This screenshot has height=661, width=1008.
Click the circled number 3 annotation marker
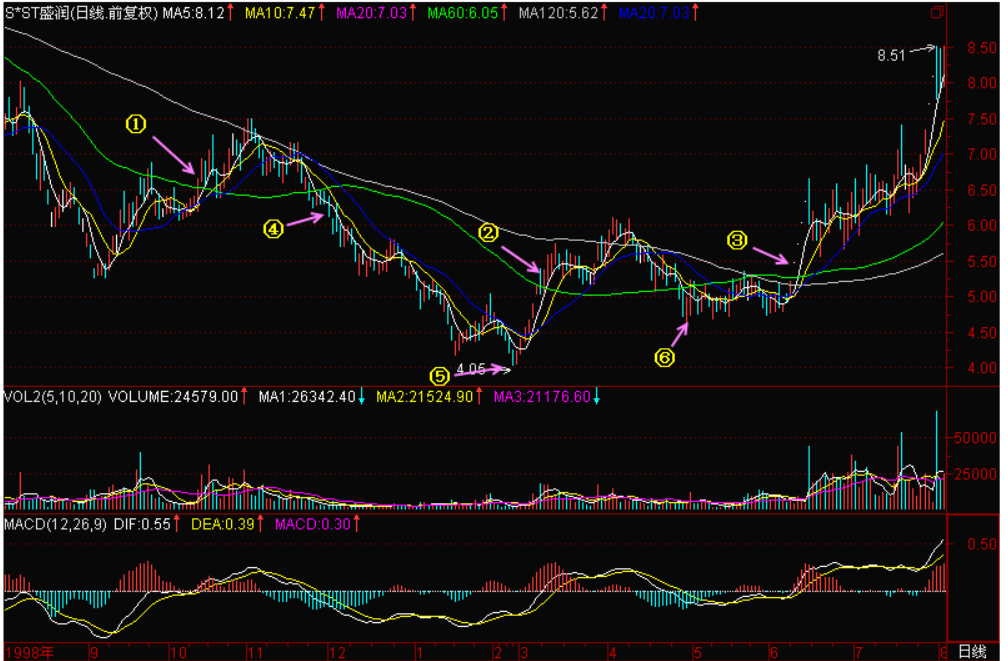[737, 240]
